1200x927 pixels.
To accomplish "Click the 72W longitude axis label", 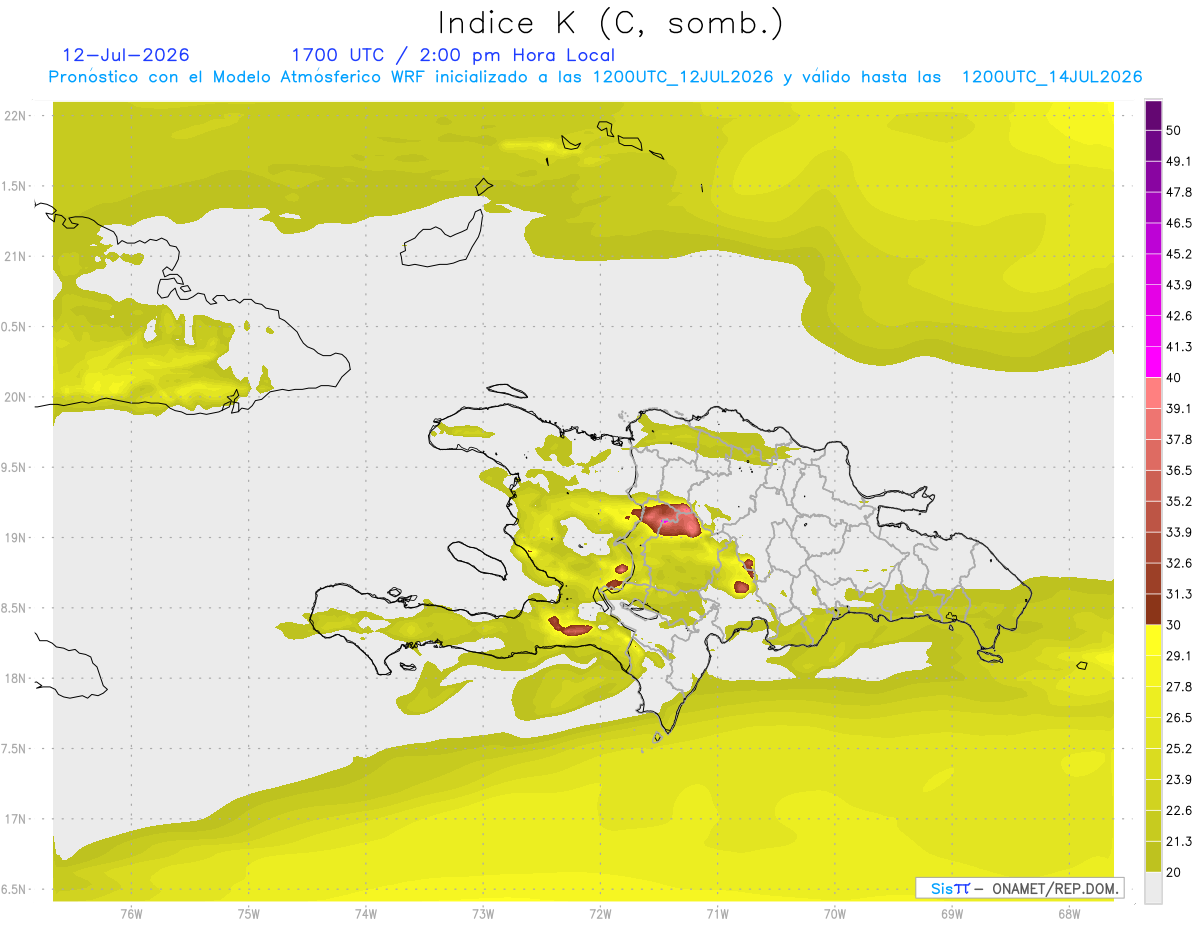I will click(600, 913).
